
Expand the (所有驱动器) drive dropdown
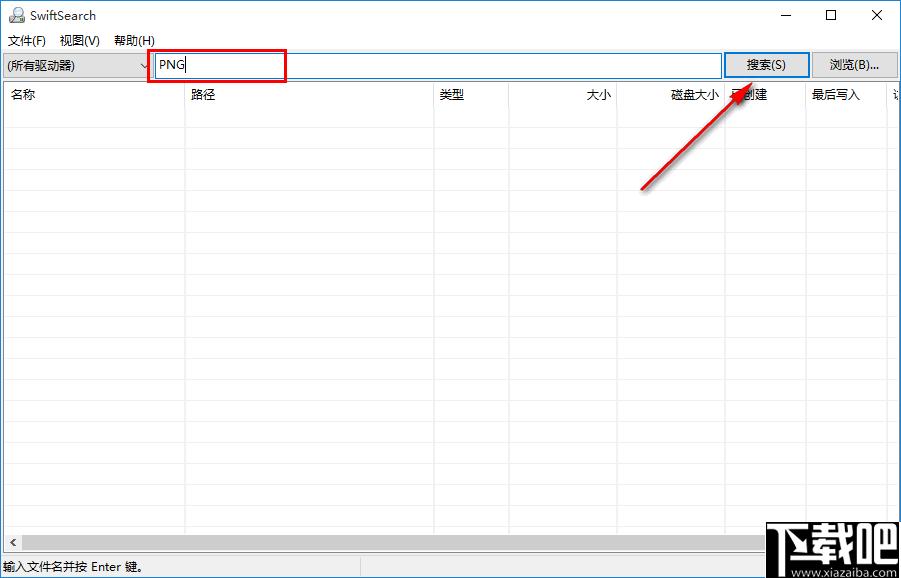click(77, 65)
